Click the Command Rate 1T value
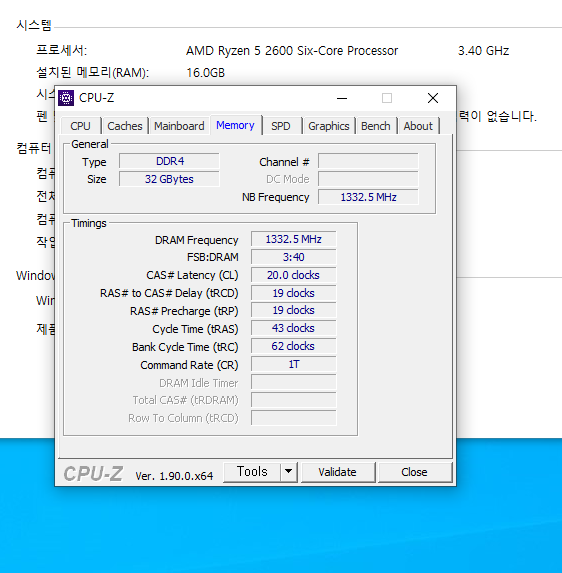Image resolution: width=562 pixels, height=573 pixels. coord(293,364)
